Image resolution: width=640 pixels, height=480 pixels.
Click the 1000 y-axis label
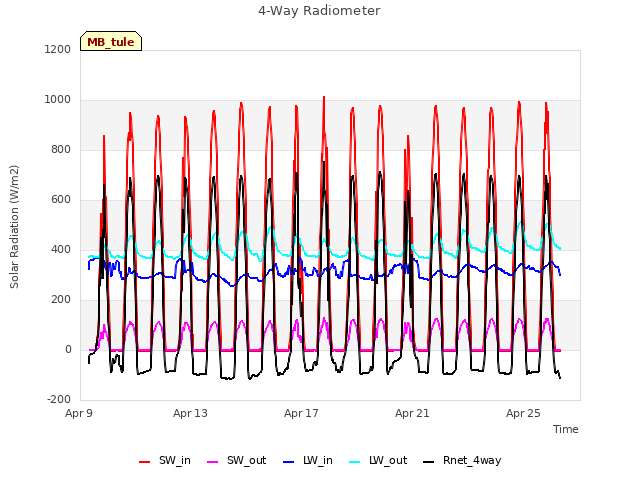[x=58, y=100]
